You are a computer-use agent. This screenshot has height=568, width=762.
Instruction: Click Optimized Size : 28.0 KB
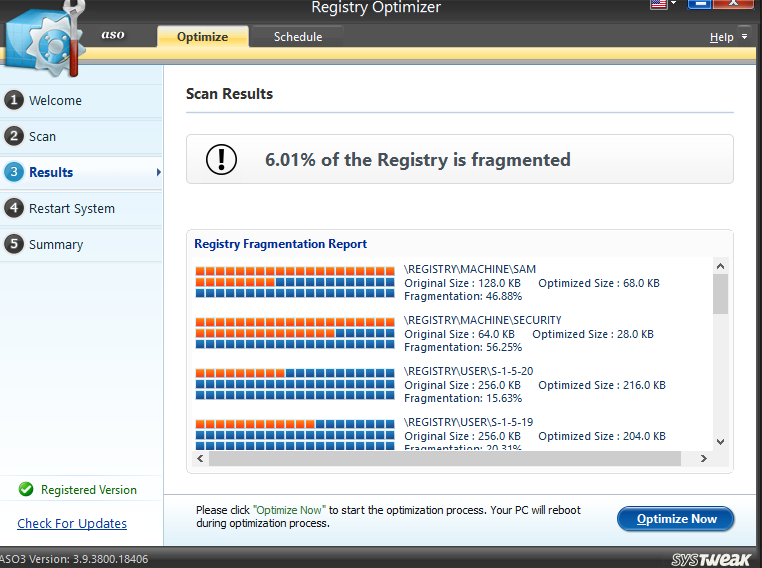pyautogui.click(x=593, y=334)
